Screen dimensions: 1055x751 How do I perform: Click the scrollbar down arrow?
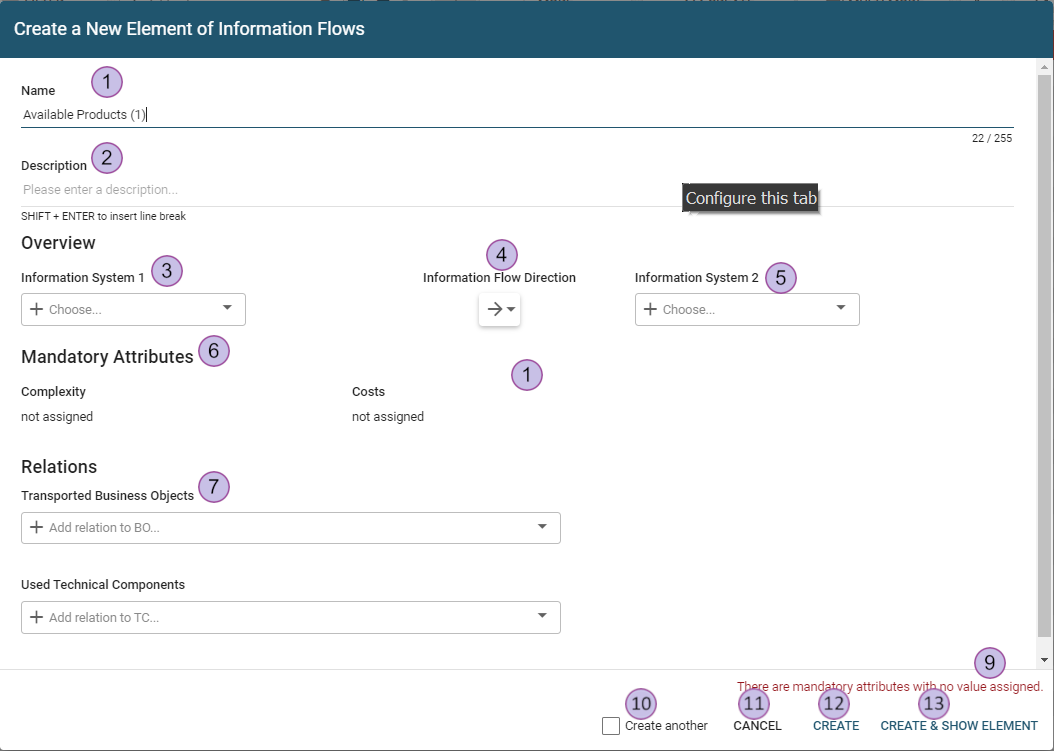(1045, 660)
